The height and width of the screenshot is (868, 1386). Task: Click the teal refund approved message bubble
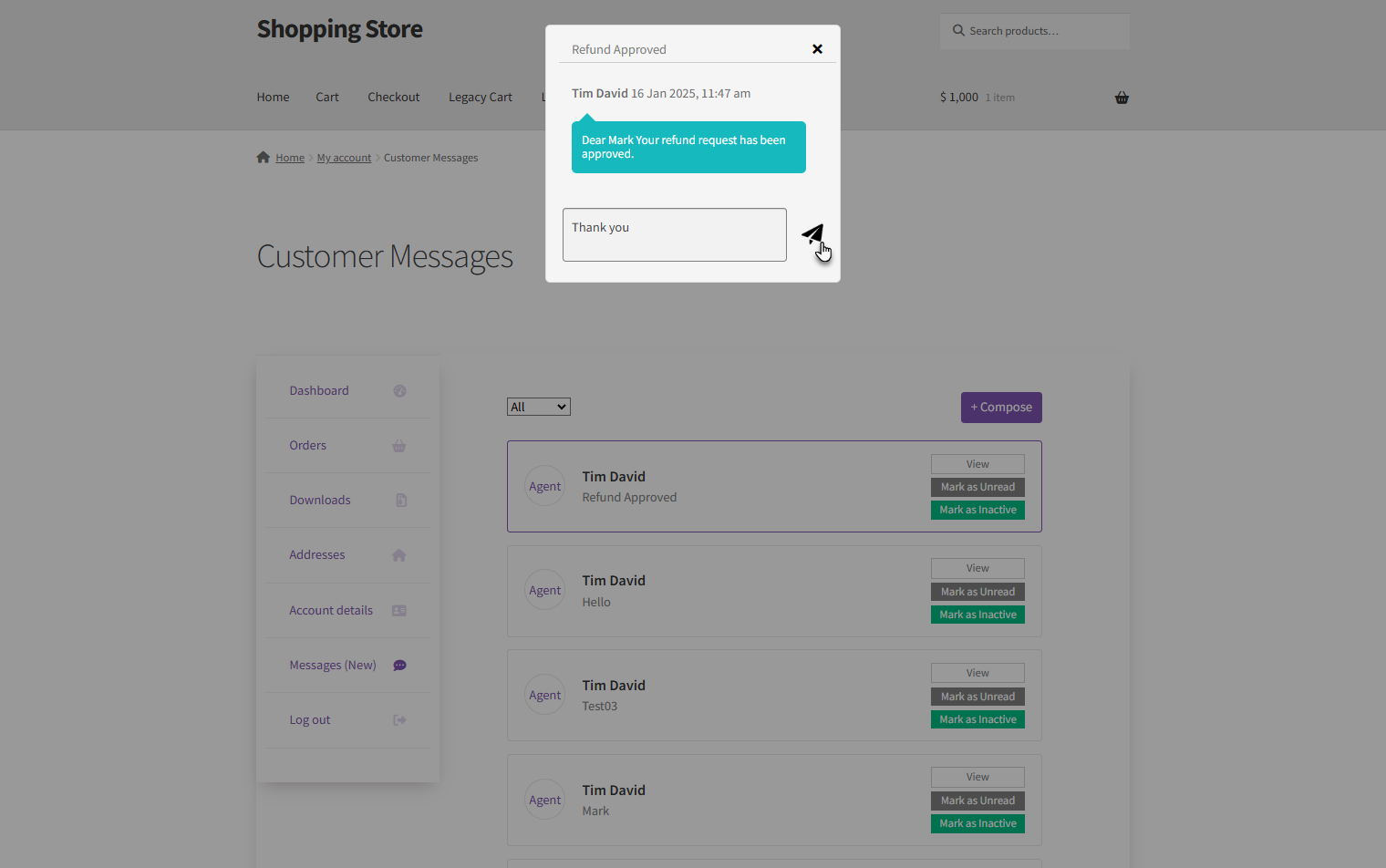click(x=688, y=147)
